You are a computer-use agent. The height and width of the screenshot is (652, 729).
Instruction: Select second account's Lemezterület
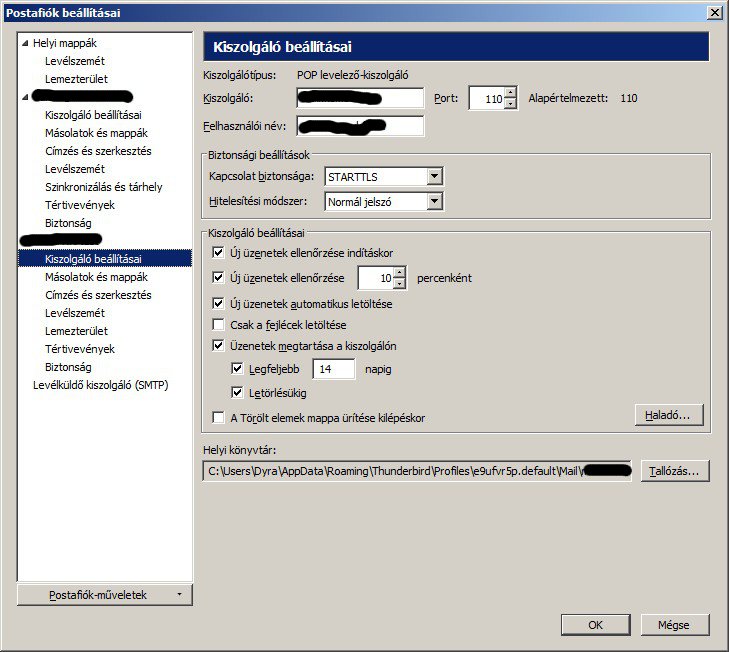(x=76, y=331)
